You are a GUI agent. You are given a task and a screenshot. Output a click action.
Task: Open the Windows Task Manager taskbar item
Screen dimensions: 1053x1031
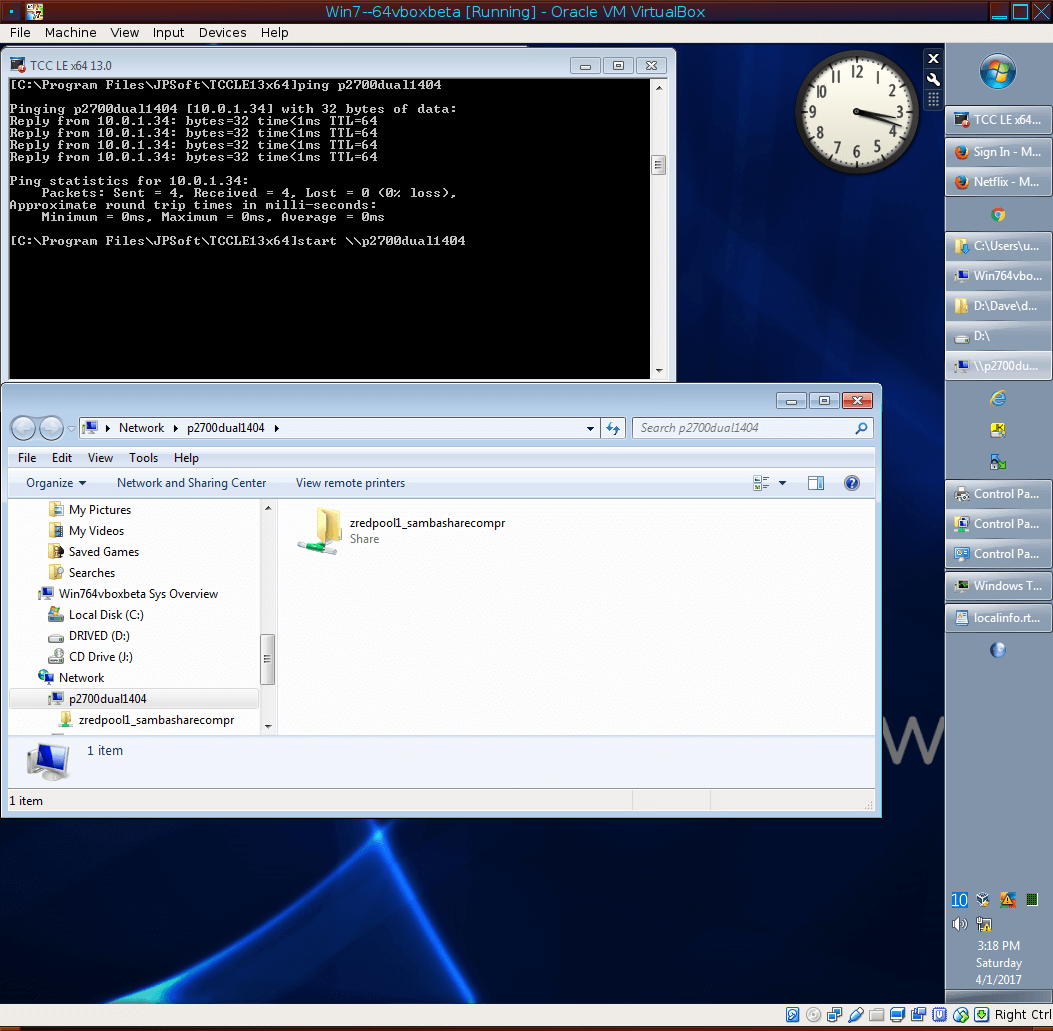999,586
